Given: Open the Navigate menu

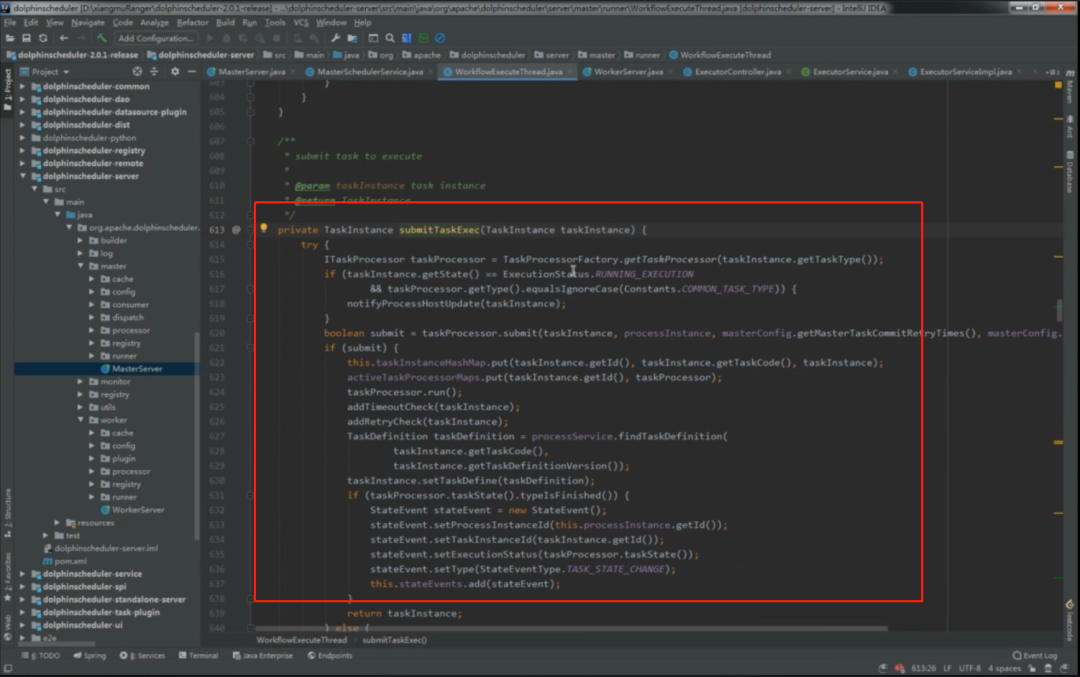Looking at the screenshot, I should coord(87,23).
